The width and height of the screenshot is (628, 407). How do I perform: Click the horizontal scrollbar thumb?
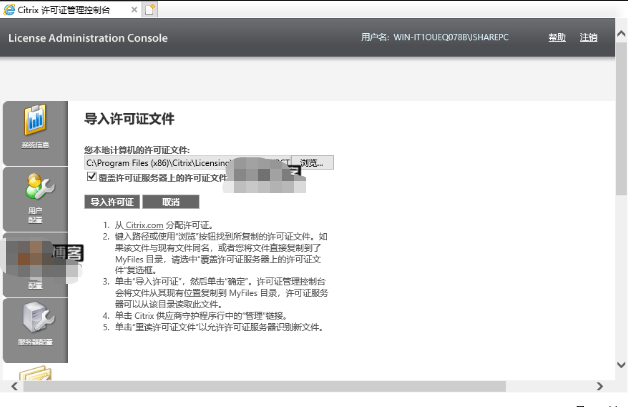point(264,386)
